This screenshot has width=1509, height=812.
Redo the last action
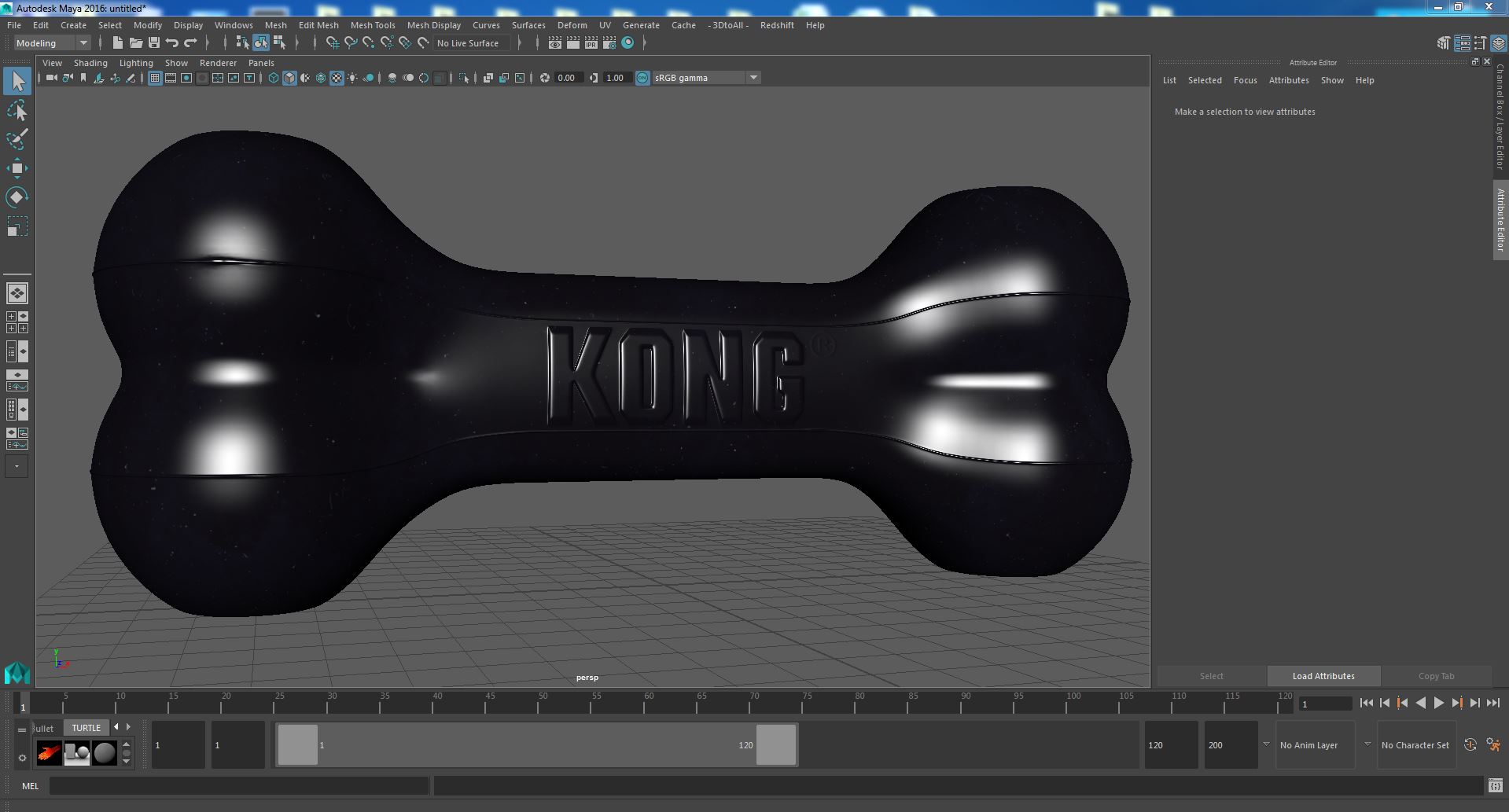click(x=190, y=42)
